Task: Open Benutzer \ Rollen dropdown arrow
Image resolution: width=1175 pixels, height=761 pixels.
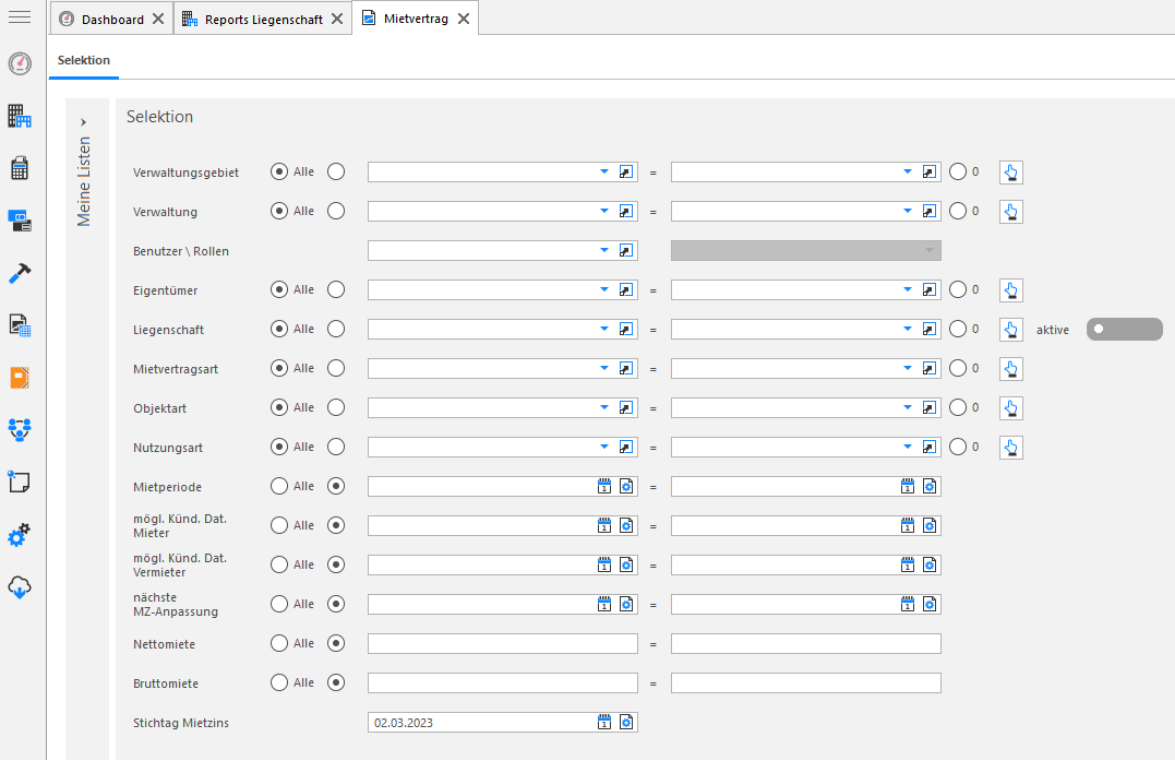Action: [604, 251]
